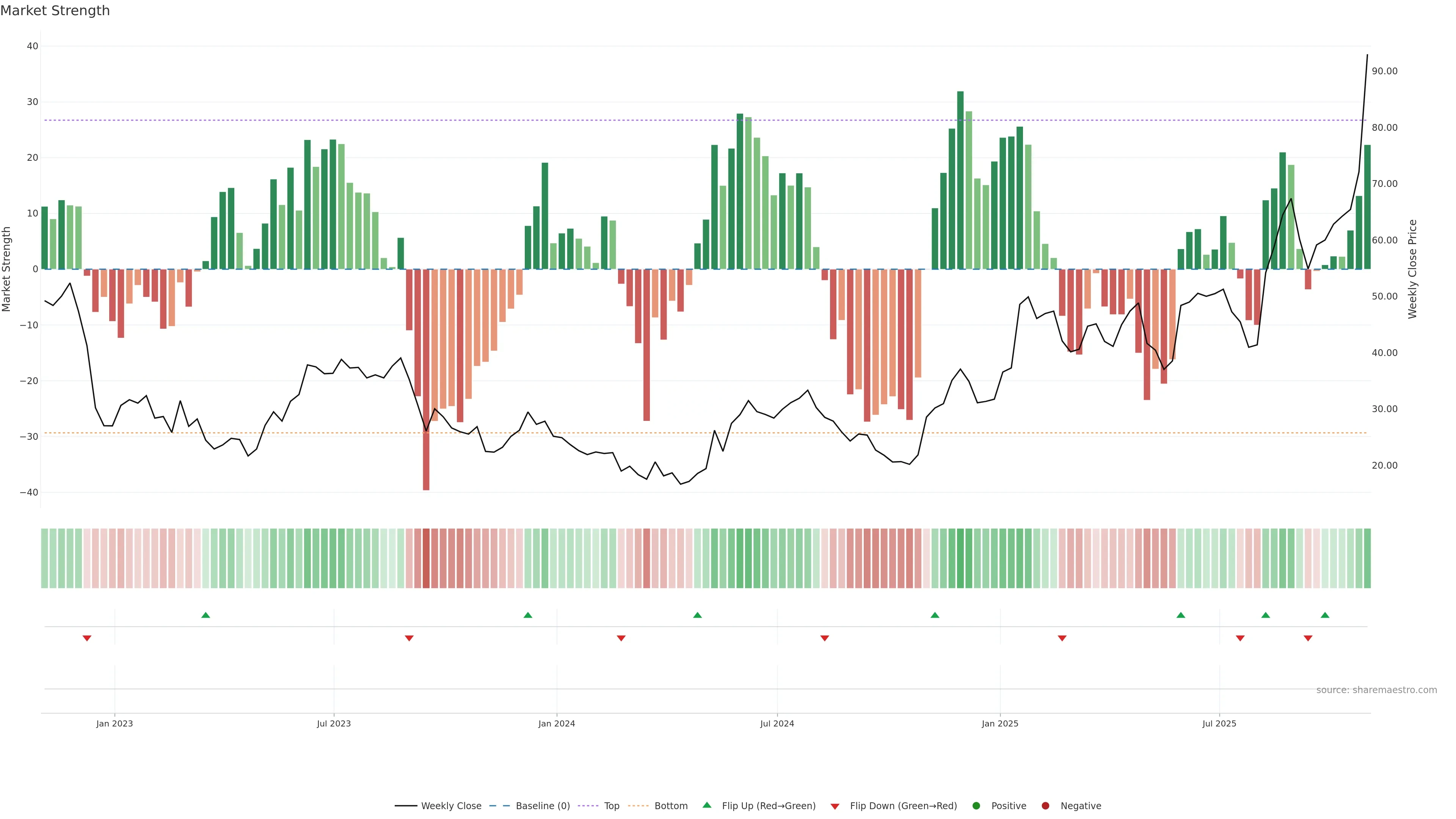Click the Jan 2024 x-axis label
This screenshot has width=1456, height=819.
(556, 723)
